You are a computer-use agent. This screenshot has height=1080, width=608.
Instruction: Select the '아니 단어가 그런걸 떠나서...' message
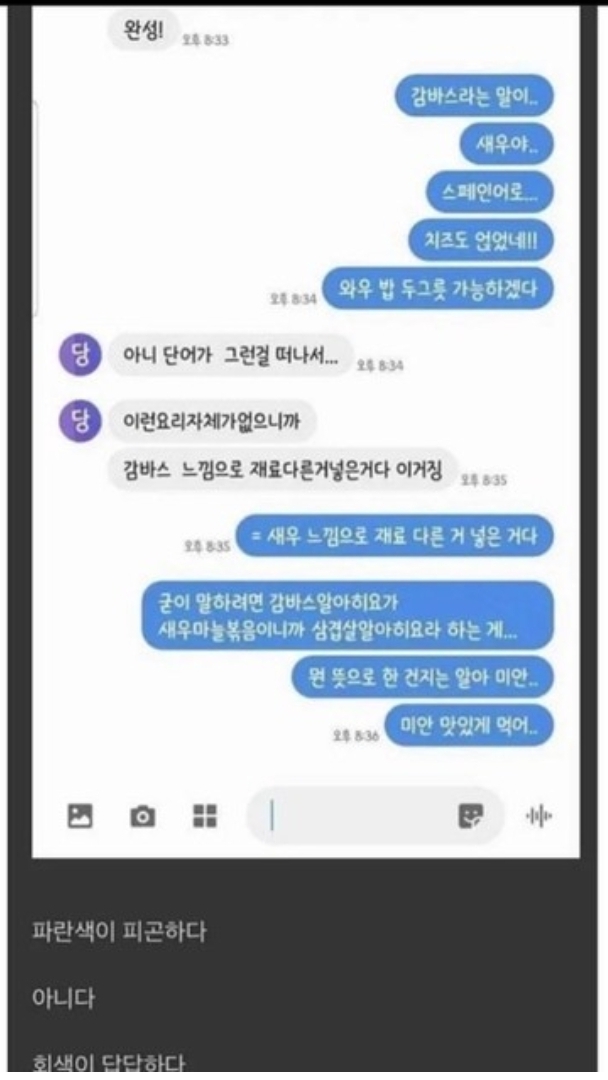(231, 355)
